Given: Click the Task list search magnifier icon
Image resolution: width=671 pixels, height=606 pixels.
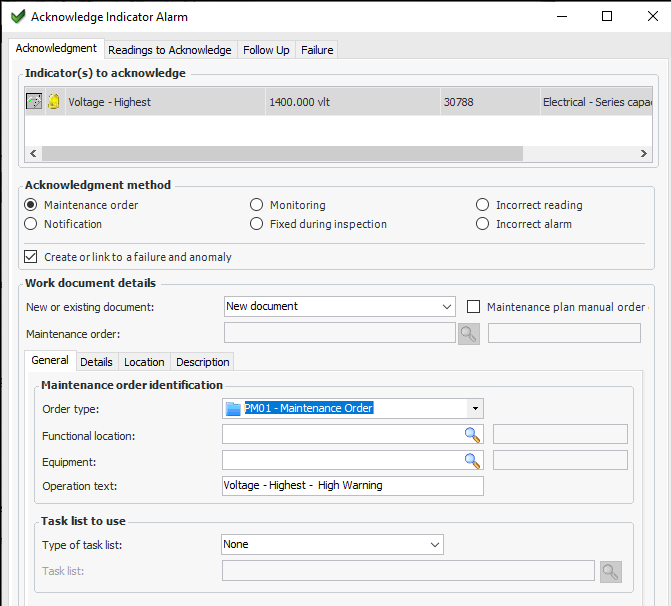Looking at the screenshot, I should click(x=609, y=571).
